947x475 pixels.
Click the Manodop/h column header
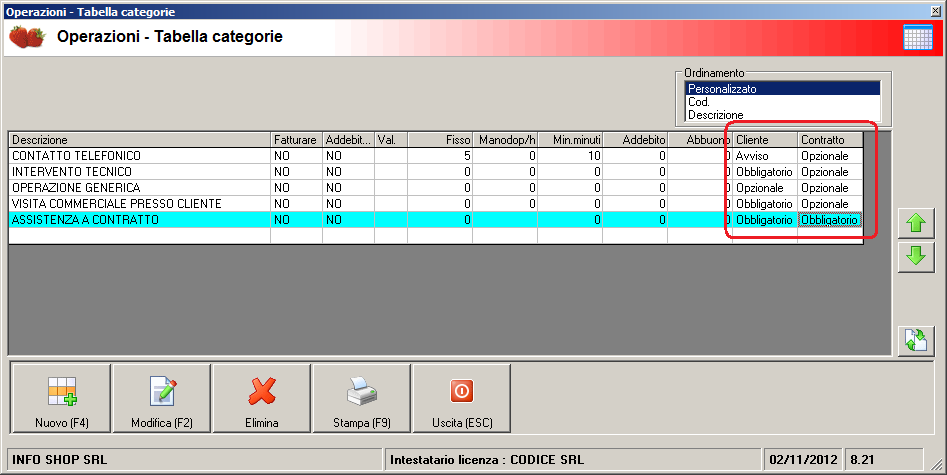pyautogui.click(x=505, y=140)
